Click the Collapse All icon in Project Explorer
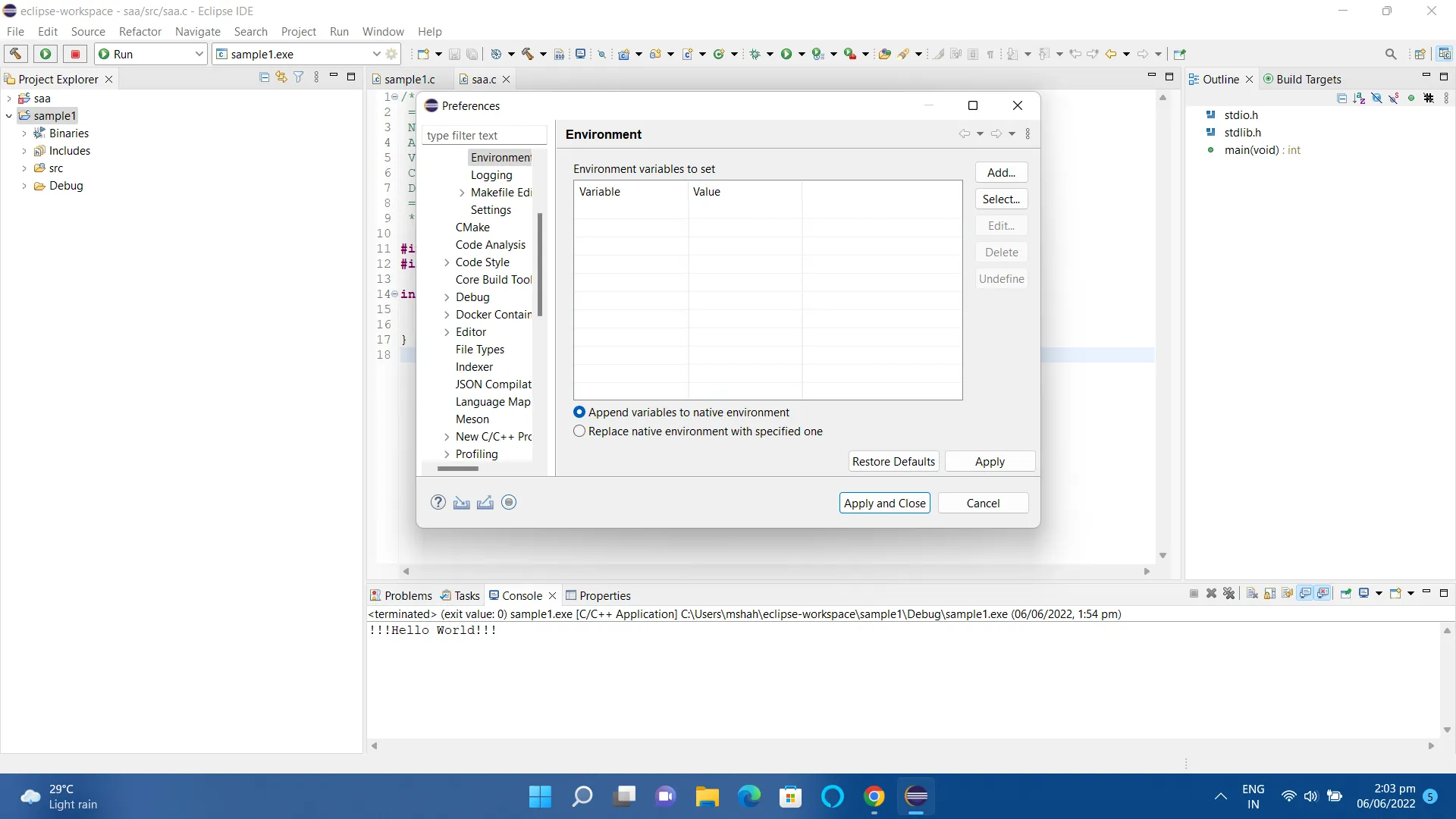1456x819 pixels. pyautogui.click(x=264, y=77)
